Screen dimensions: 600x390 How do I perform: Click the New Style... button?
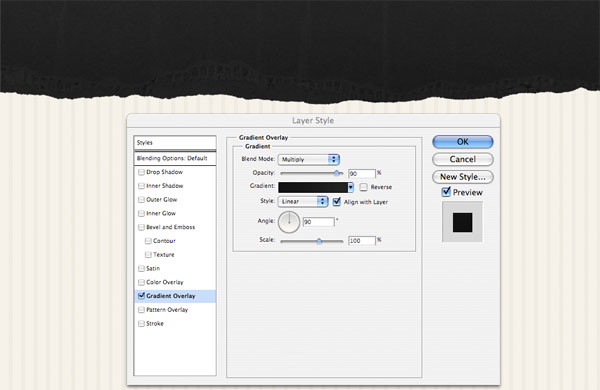click(x=463, y=177)
